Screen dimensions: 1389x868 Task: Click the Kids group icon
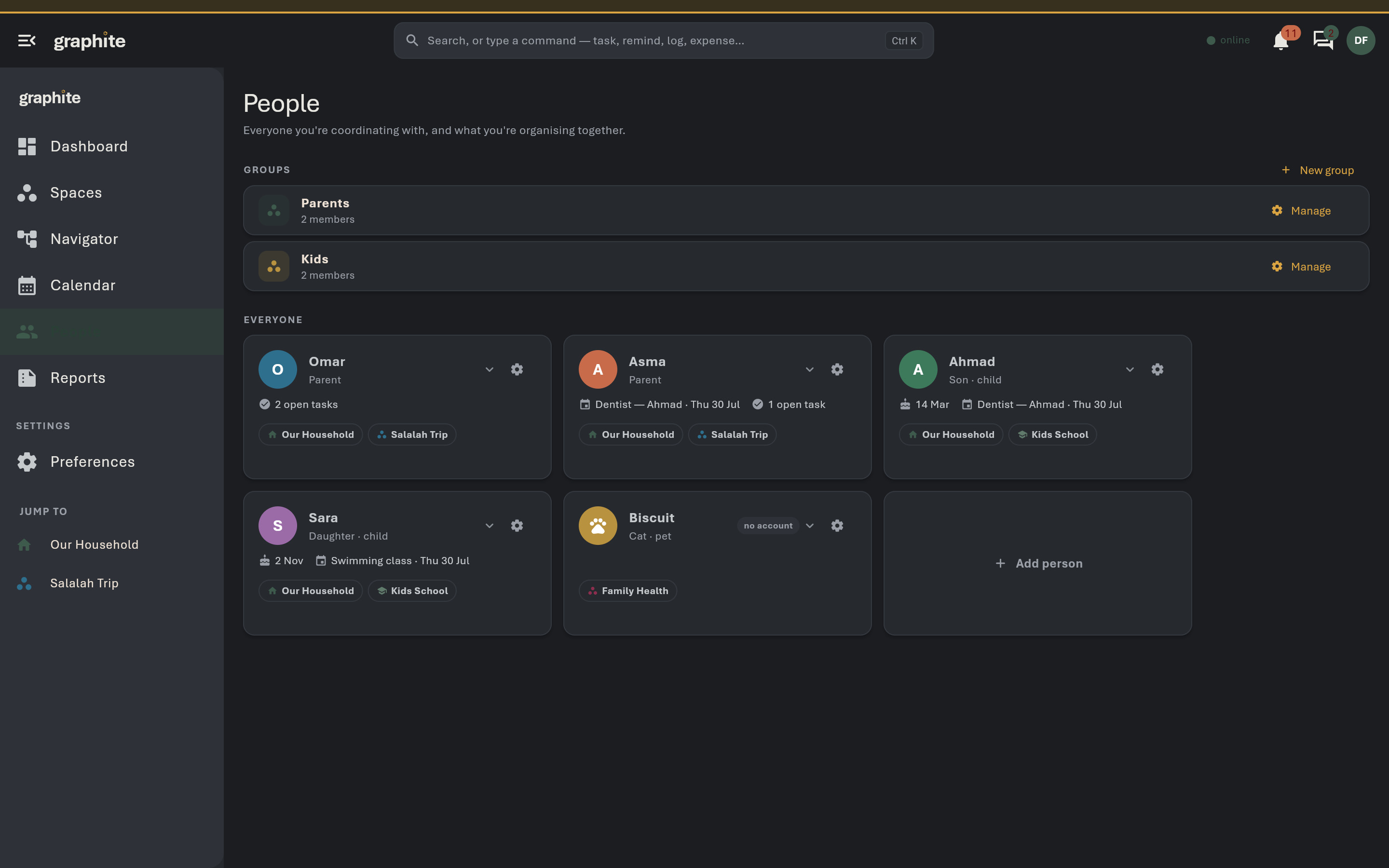274,266
